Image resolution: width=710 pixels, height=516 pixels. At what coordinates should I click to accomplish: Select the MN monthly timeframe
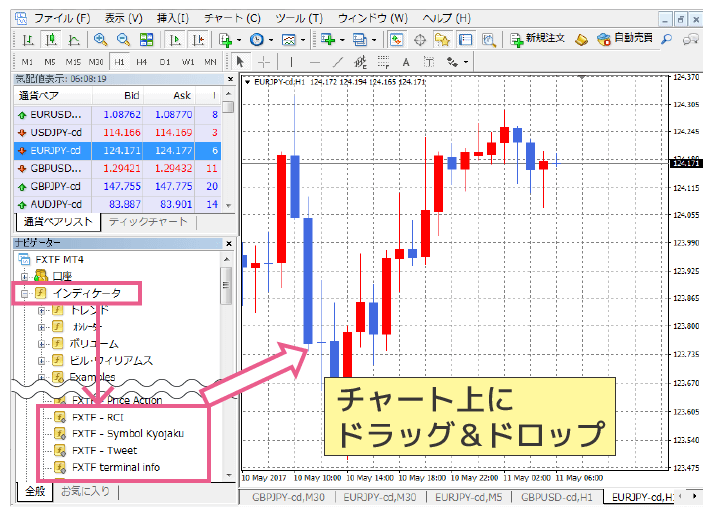(210, 62)
